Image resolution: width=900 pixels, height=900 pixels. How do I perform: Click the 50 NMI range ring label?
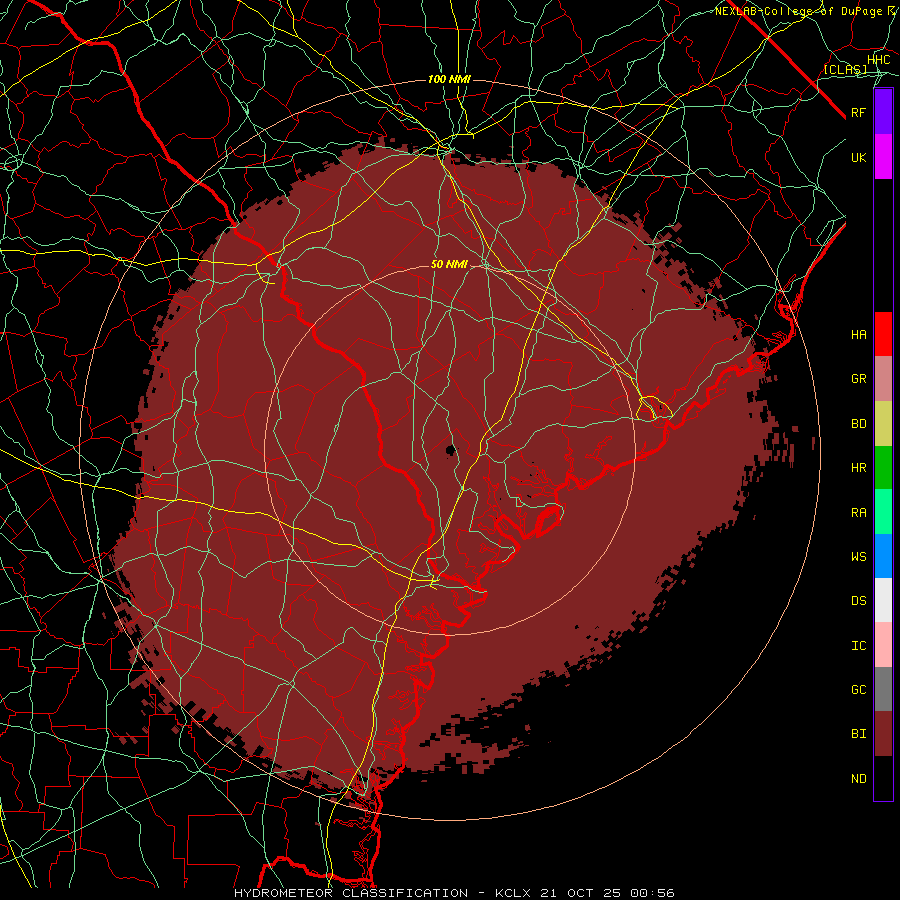pyautogui.click(x=449, y=265)
